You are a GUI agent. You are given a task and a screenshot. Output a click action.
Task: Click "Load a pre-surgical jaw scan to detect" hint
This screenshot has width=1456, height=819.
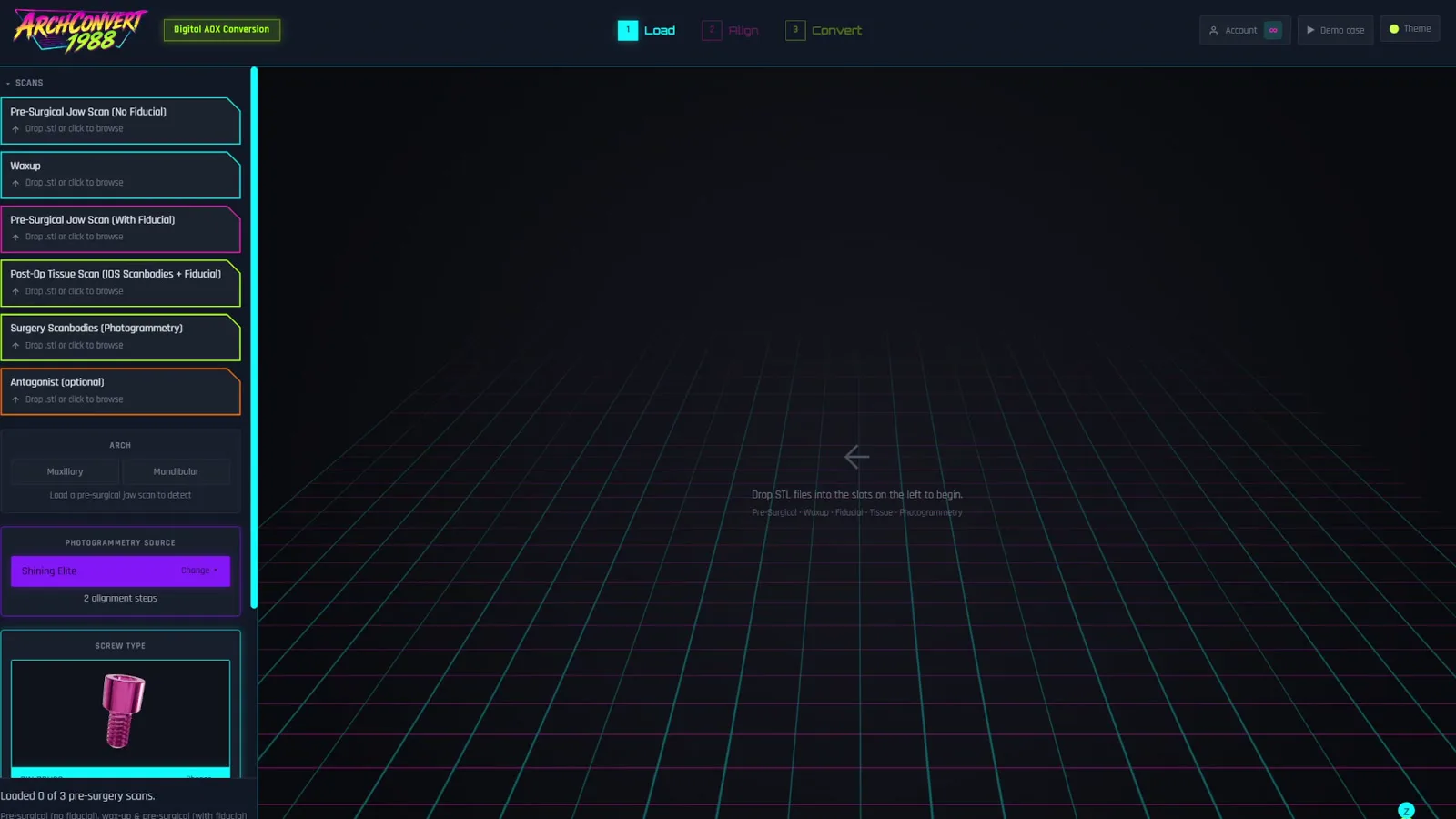120,496
